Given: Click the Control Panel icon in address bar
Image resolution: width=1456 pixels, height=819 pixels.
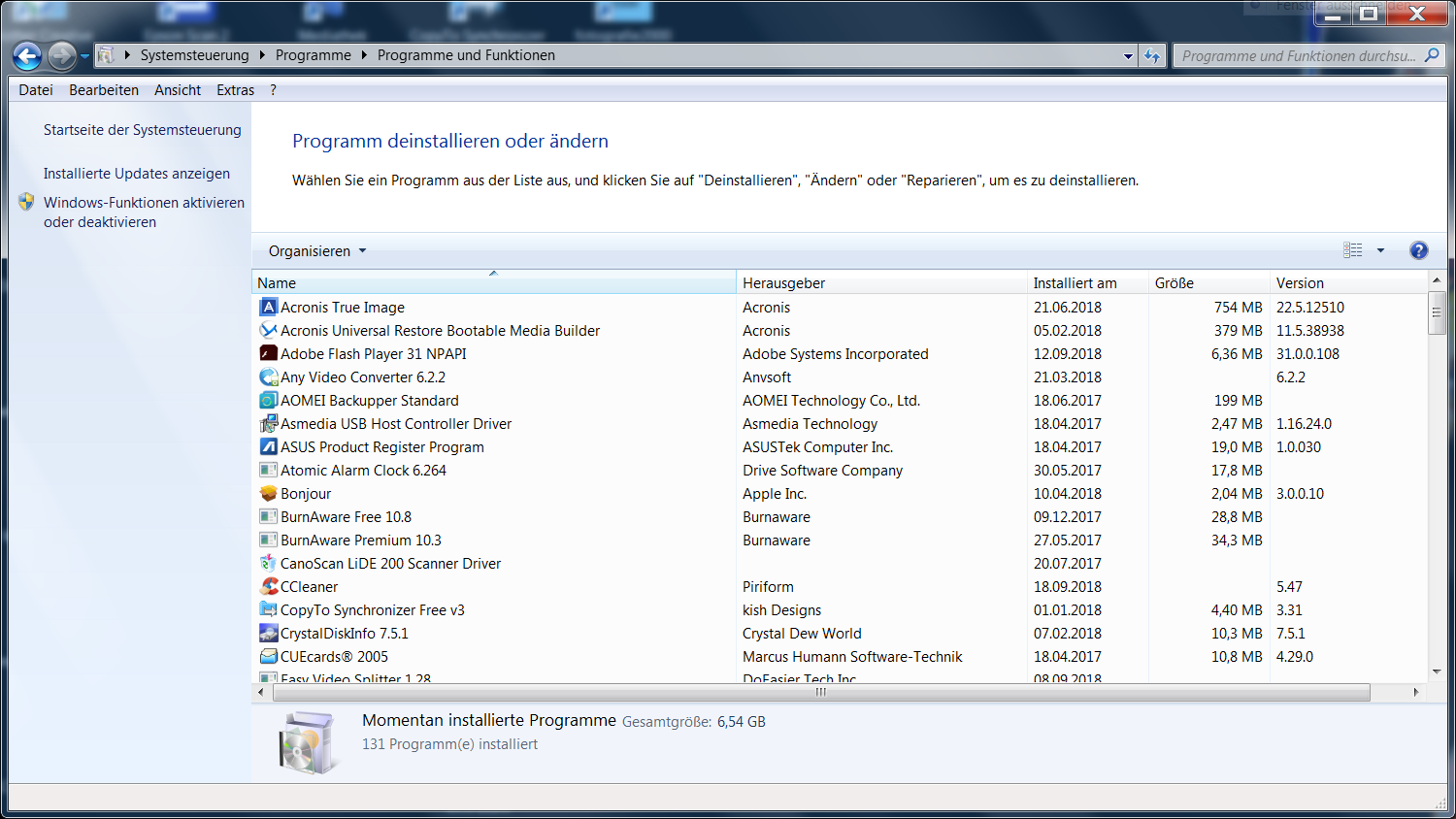Looking at the screenshot, I should [106, 55].
